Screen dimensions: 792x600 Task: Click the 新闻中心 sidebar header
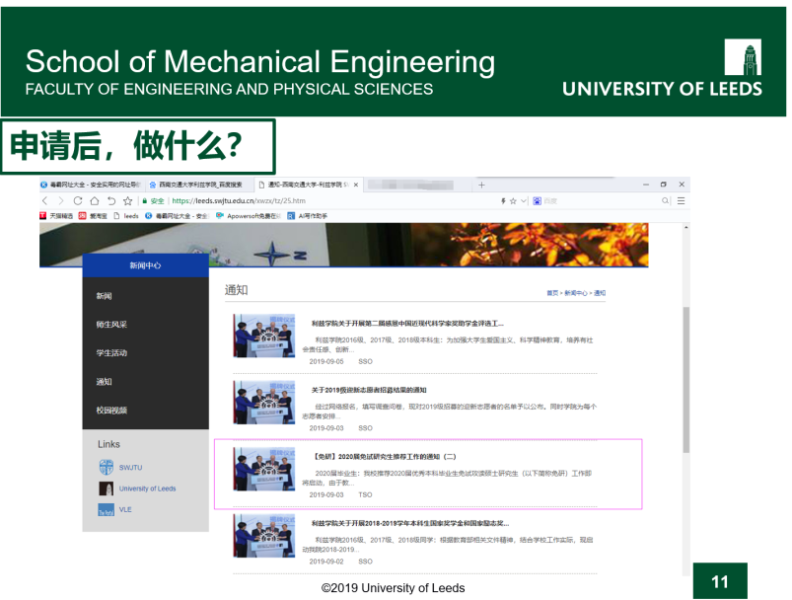(145, 266)
